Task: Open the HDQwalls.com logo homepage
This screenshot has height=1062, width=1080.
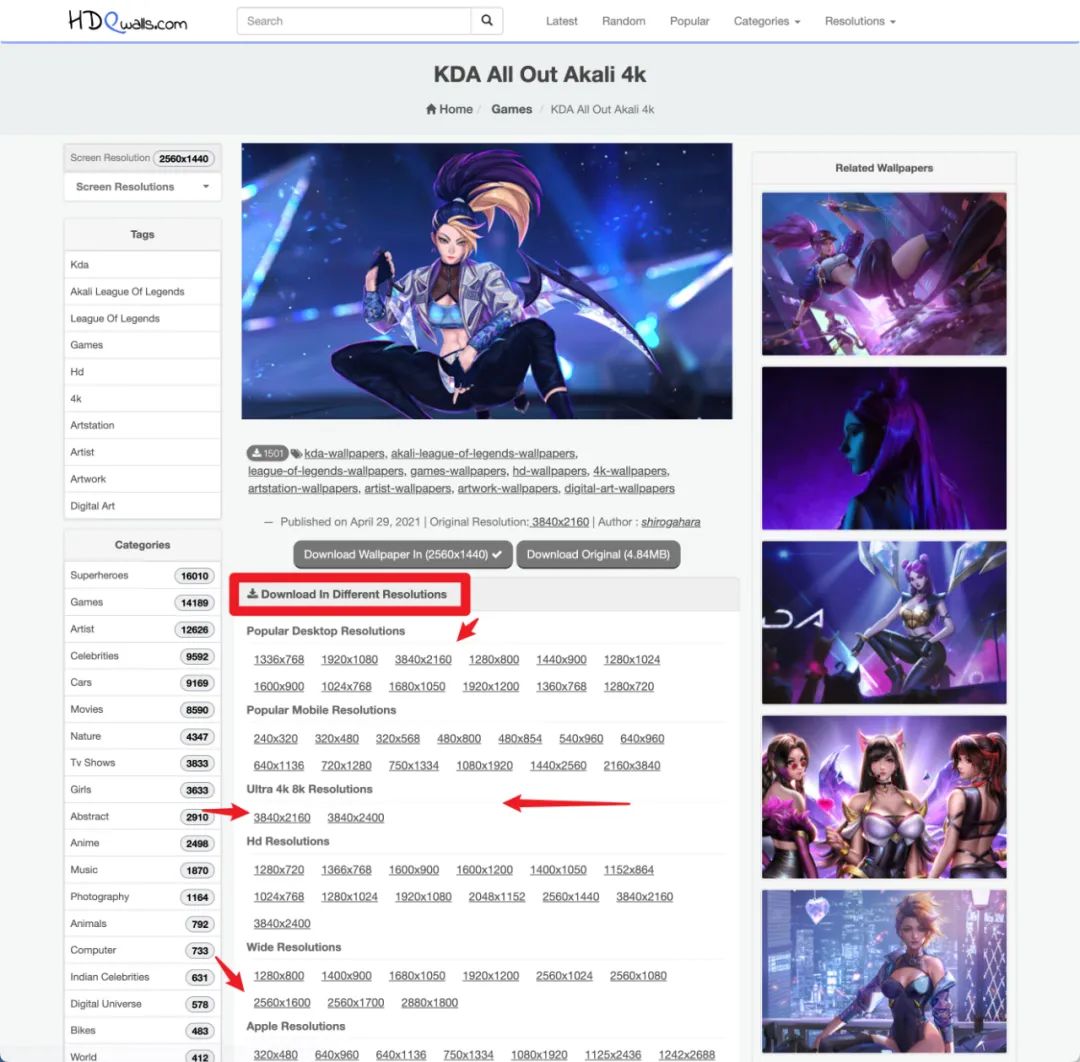Action: pos(127,21)
